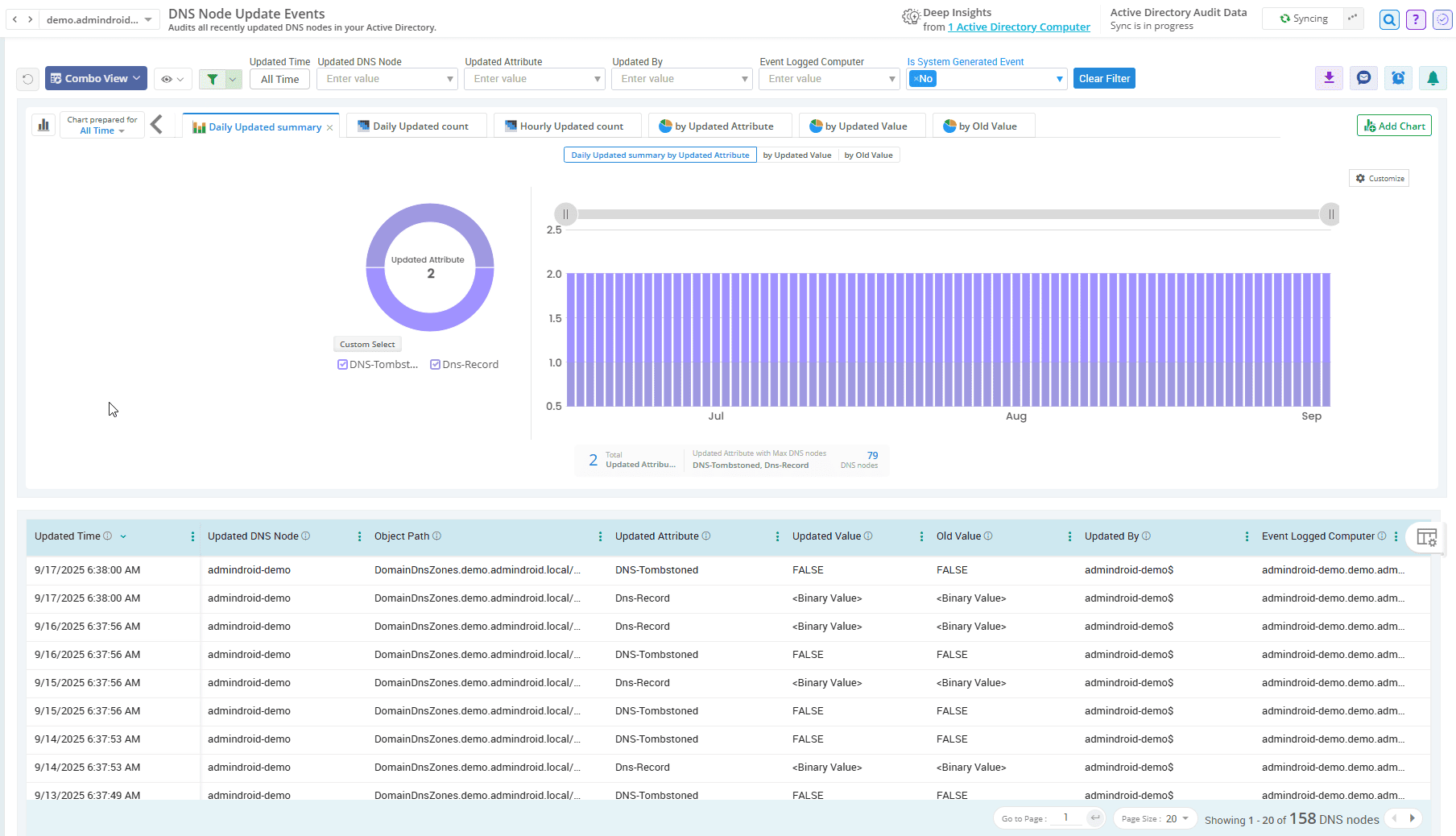Click the Clear Filter button

pyautogui.click(x=1104, y=78)
